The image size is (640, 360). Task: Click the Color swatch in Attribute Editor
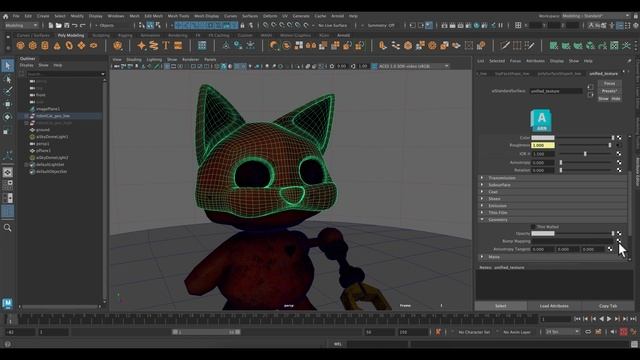click(543, 138)
